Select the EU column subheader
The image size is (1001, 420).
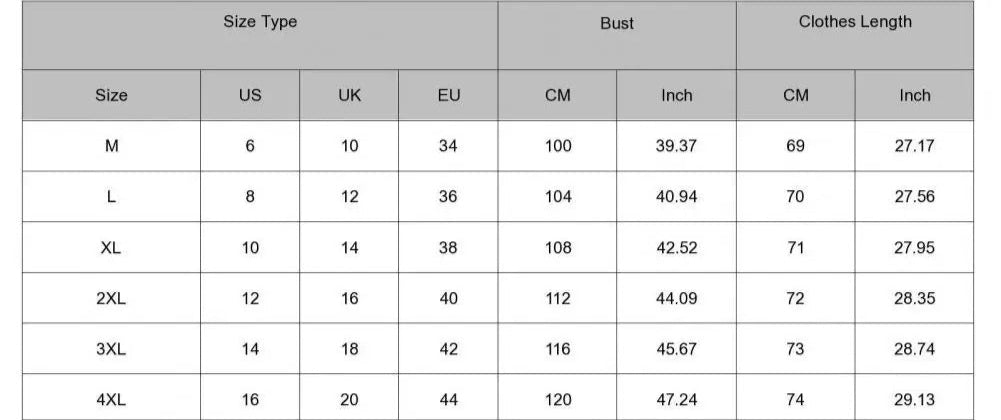coord(448,95)
